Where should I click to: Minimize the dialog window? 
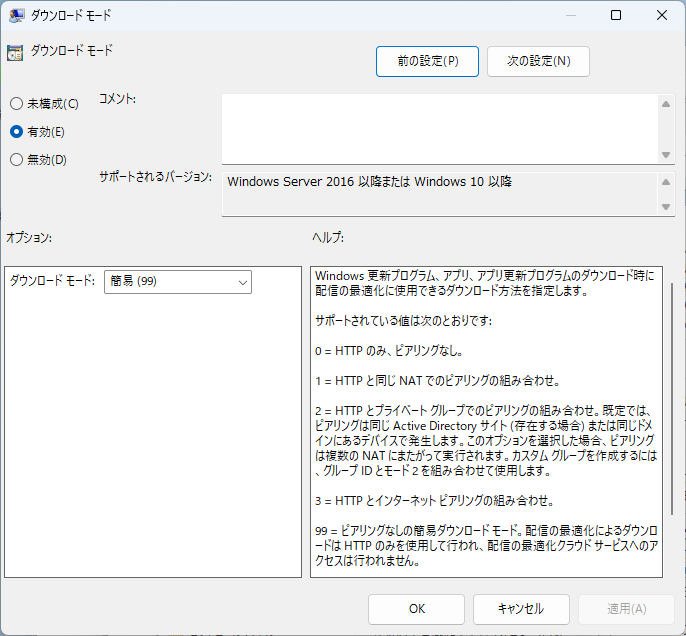pyautogui.click(x=570, y=16)
